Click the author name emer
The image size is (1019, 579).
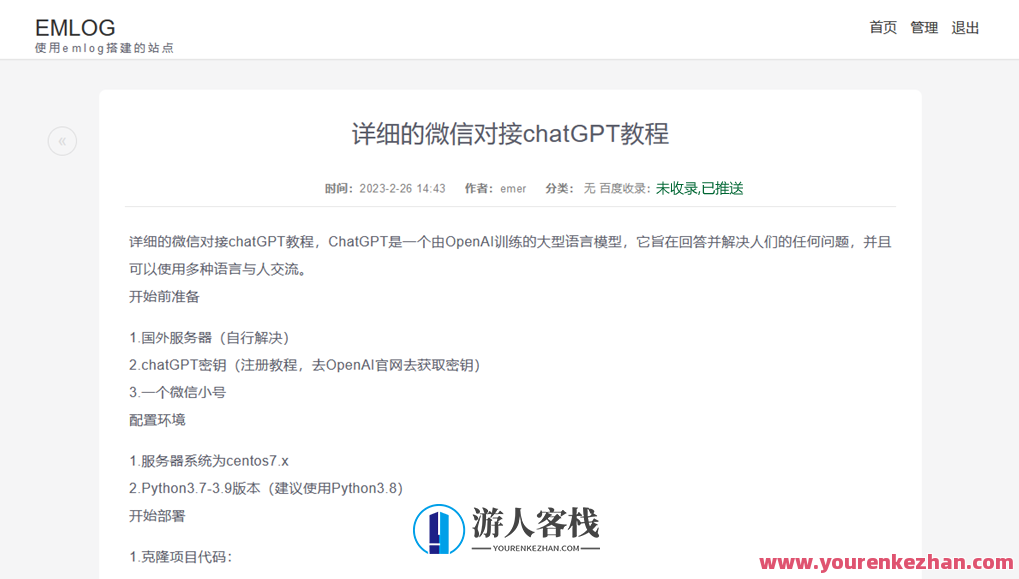point(513,188)
